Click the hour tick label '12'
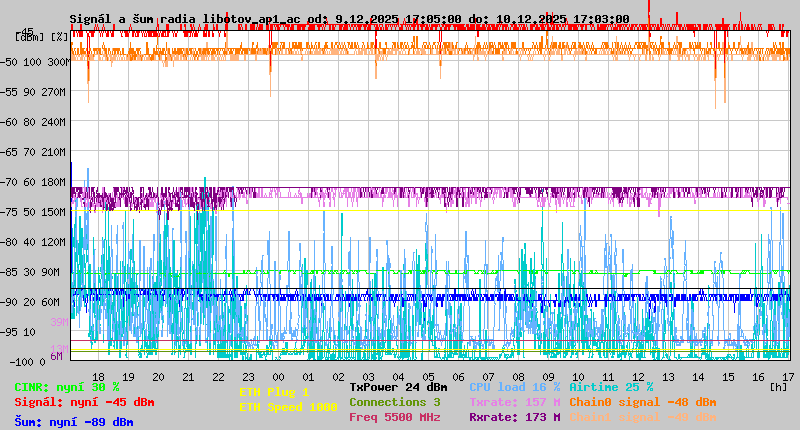This screenshot has width=800, height=430. (x=638, y=377)
